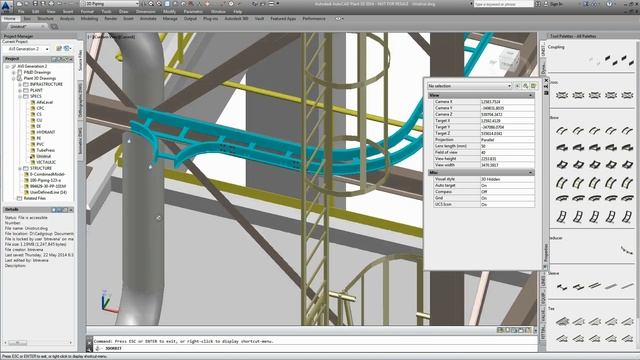
Task: Collapse the Plant 3D Drawings tree node
Action: (13, 78)
